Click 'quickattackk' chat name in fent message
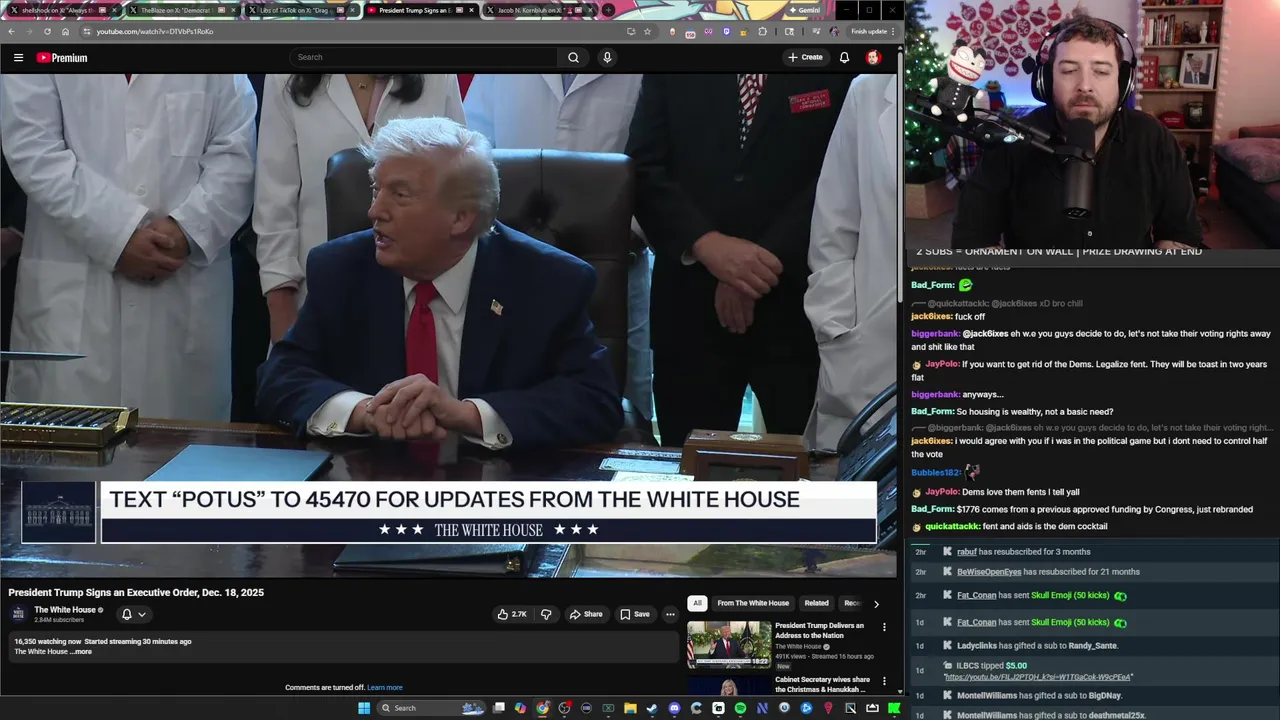Viewport: 1280px width, 720px height. tap(952, 527)
